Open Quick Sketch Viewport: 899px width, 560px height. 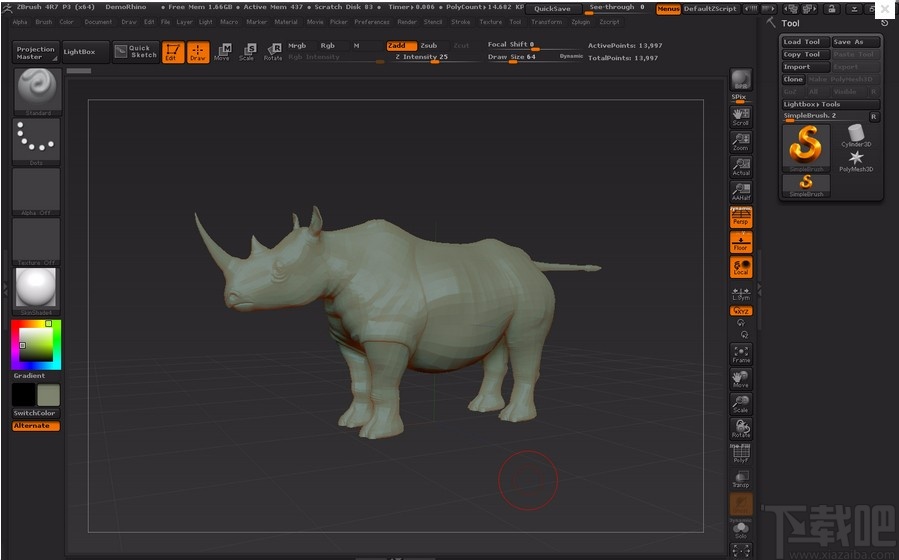pos(135,52)
